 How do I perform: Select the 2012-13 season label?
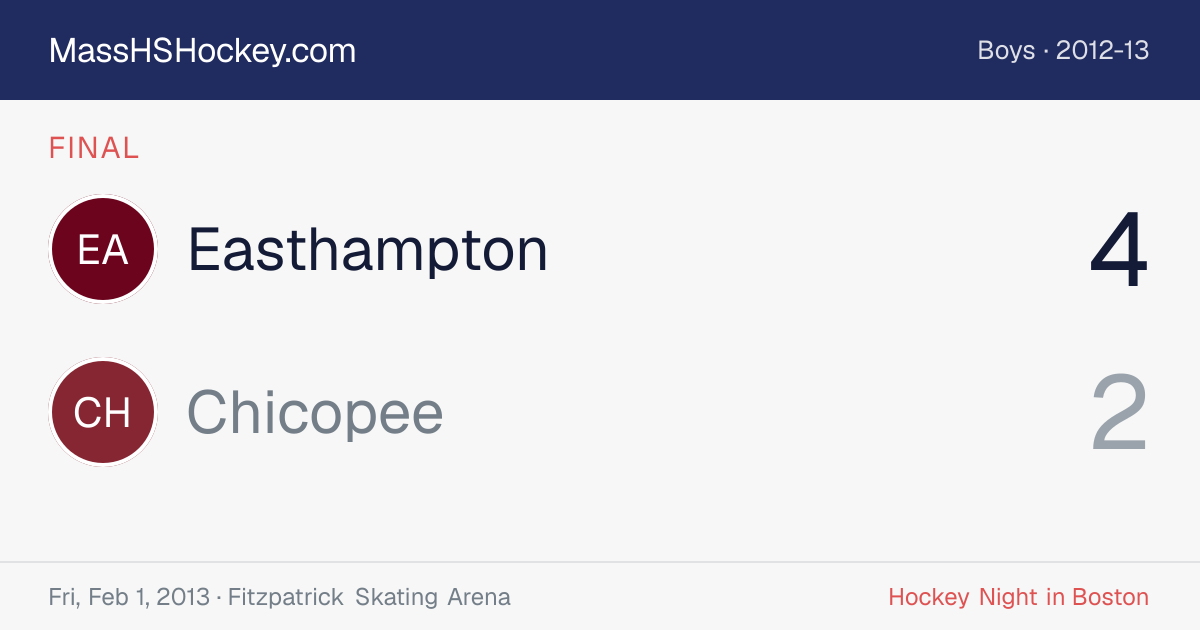pyautogui.click(x=1103, y=50)
